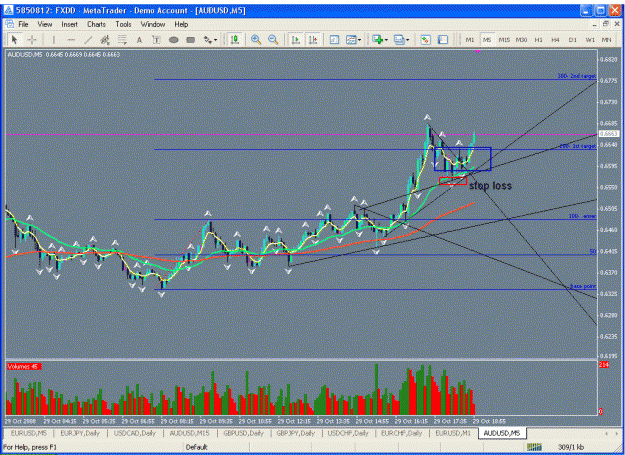Choose the trendline drawing tool

tap(88, 39)
